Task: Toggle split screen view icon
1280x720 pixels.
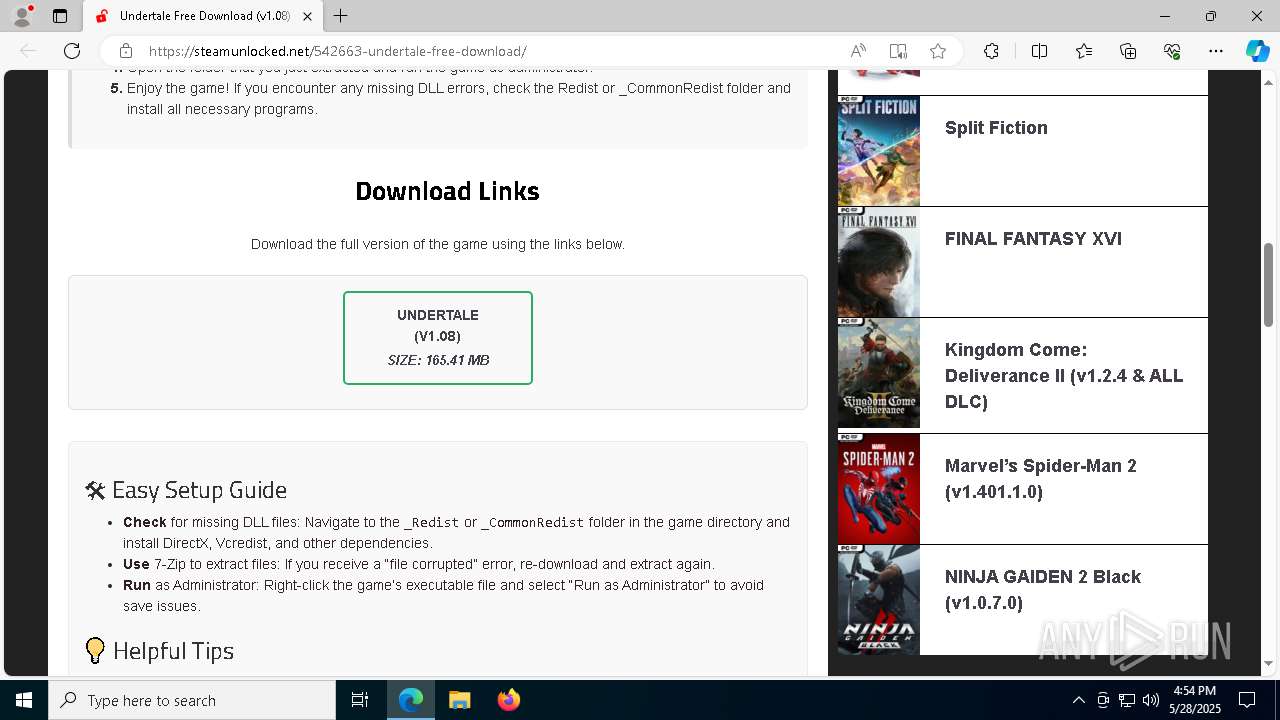Action: (x=1039, y=51)
